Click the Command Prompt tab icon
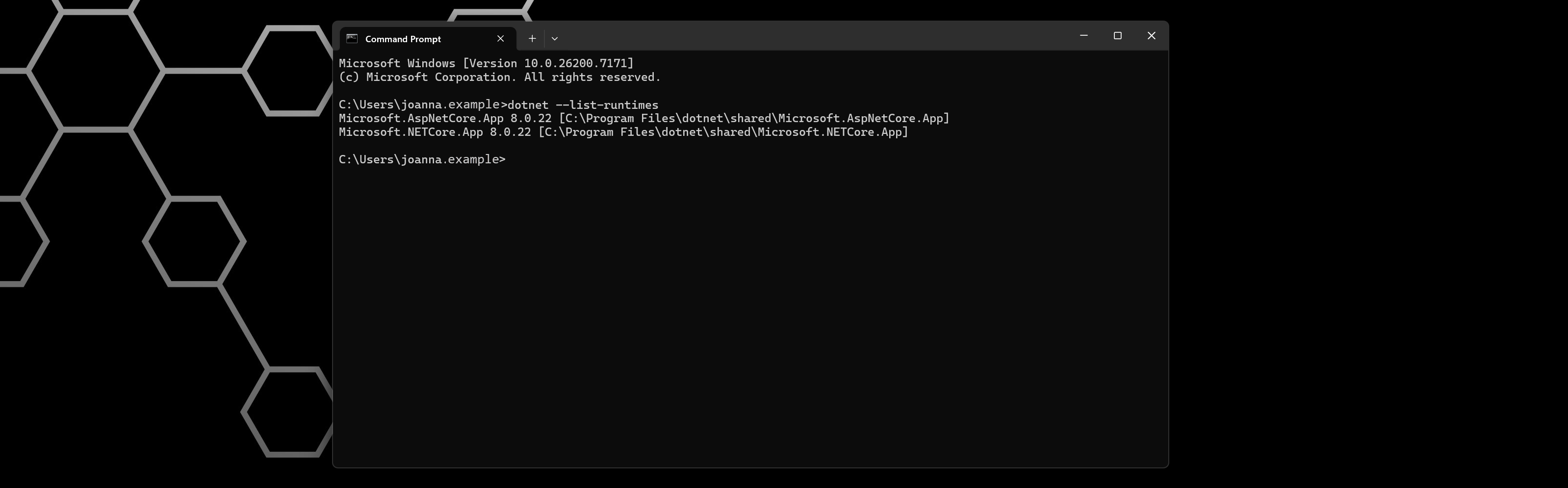This screenshot has height=488, width=1568. (352, 38)
